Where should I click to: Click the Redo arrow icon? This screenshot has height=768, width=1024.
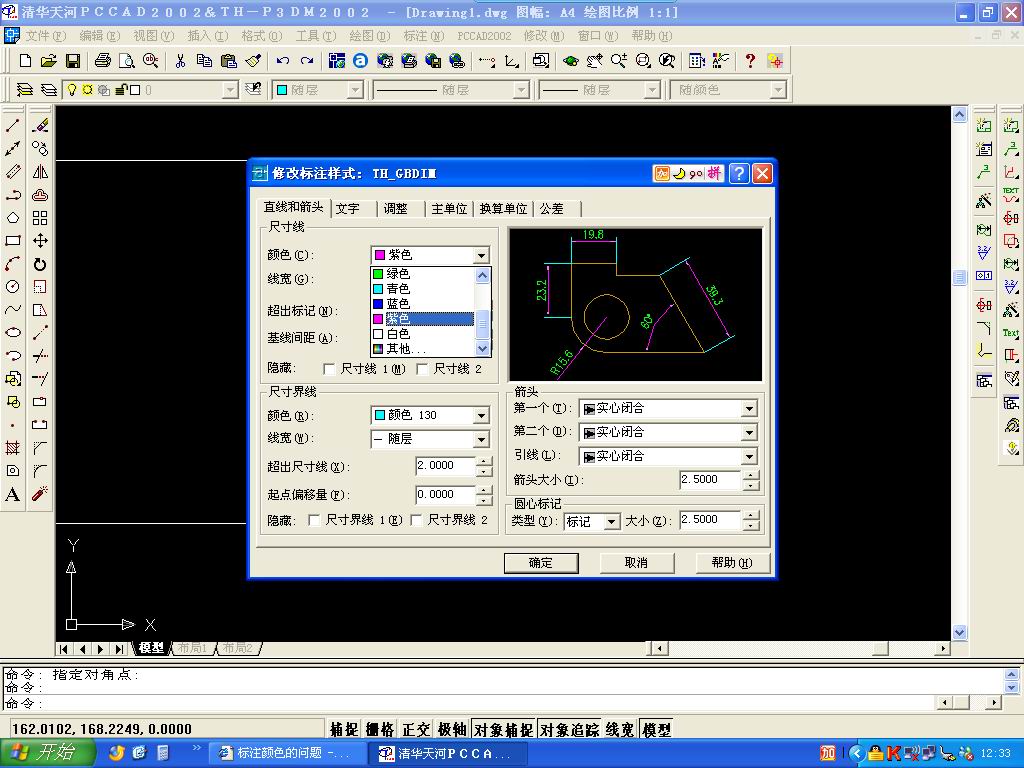(x=306, y=61)
